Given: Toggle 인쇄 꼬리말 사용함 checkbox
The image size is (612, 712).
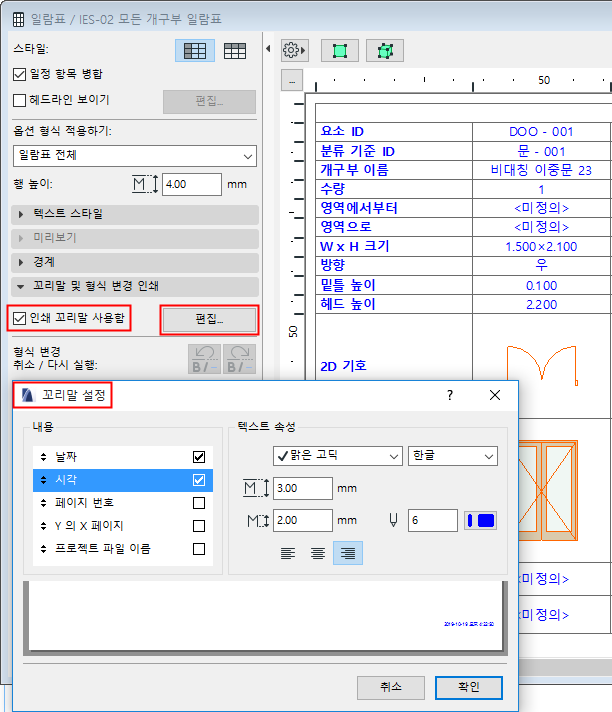Looking at the screenshot, I should click(20, 318).
